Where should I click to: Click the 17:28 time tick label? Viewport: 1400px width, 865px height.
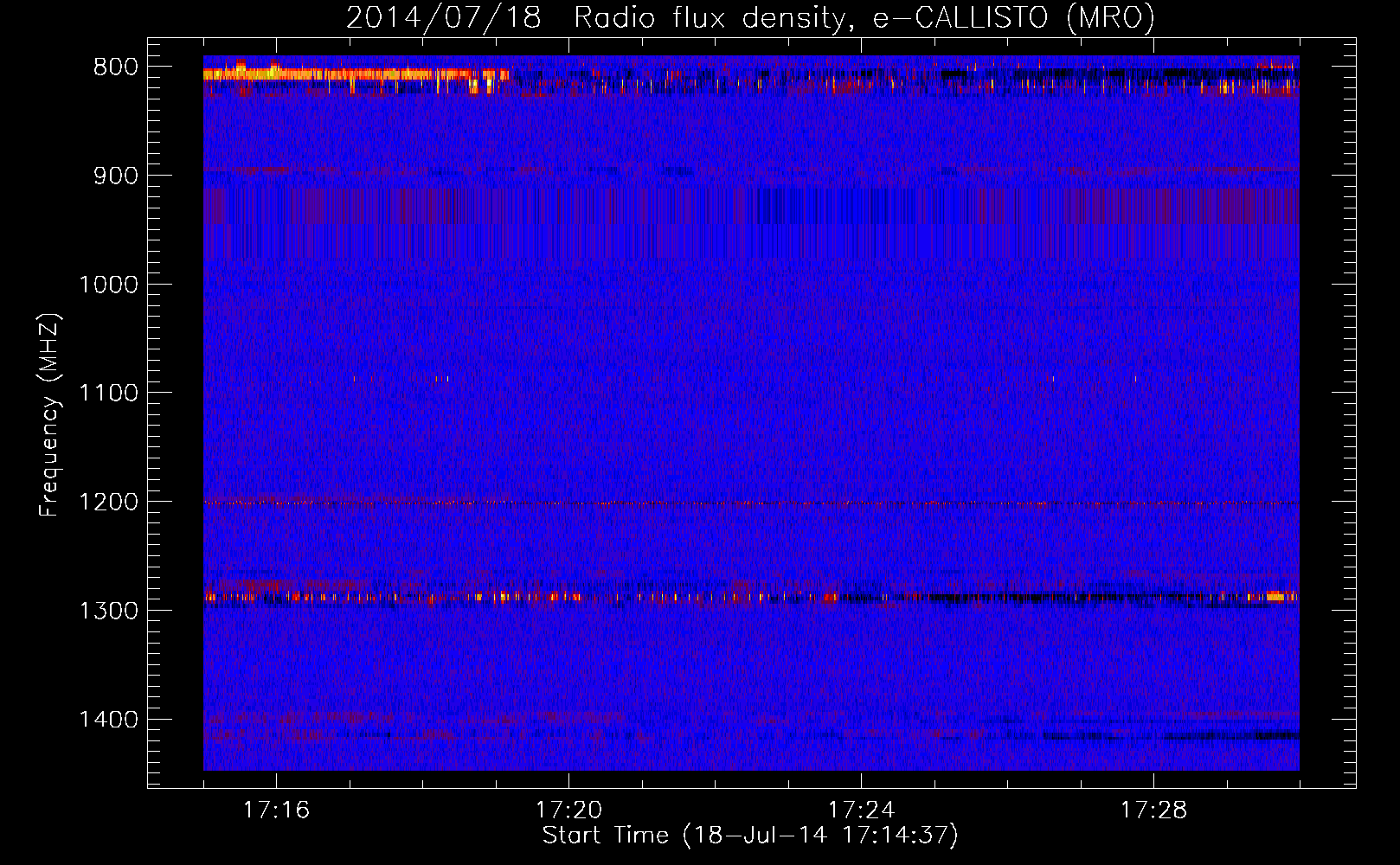pyautogui.click(x=1153, y=811)
